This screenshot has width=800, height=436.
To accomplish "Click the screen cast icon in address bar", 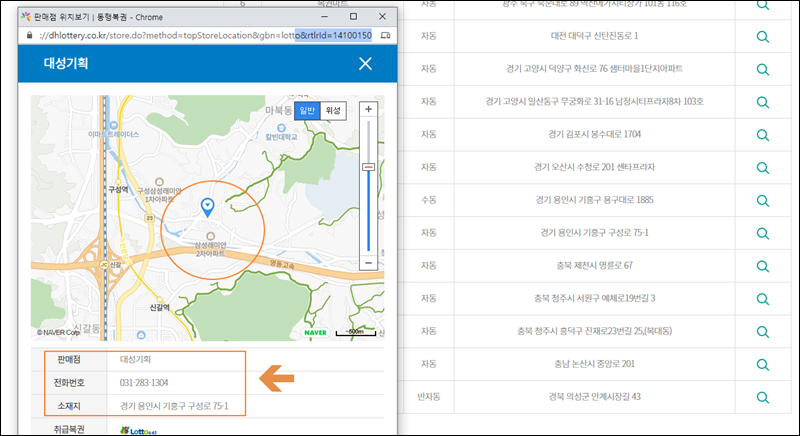I will click(386, 35).
